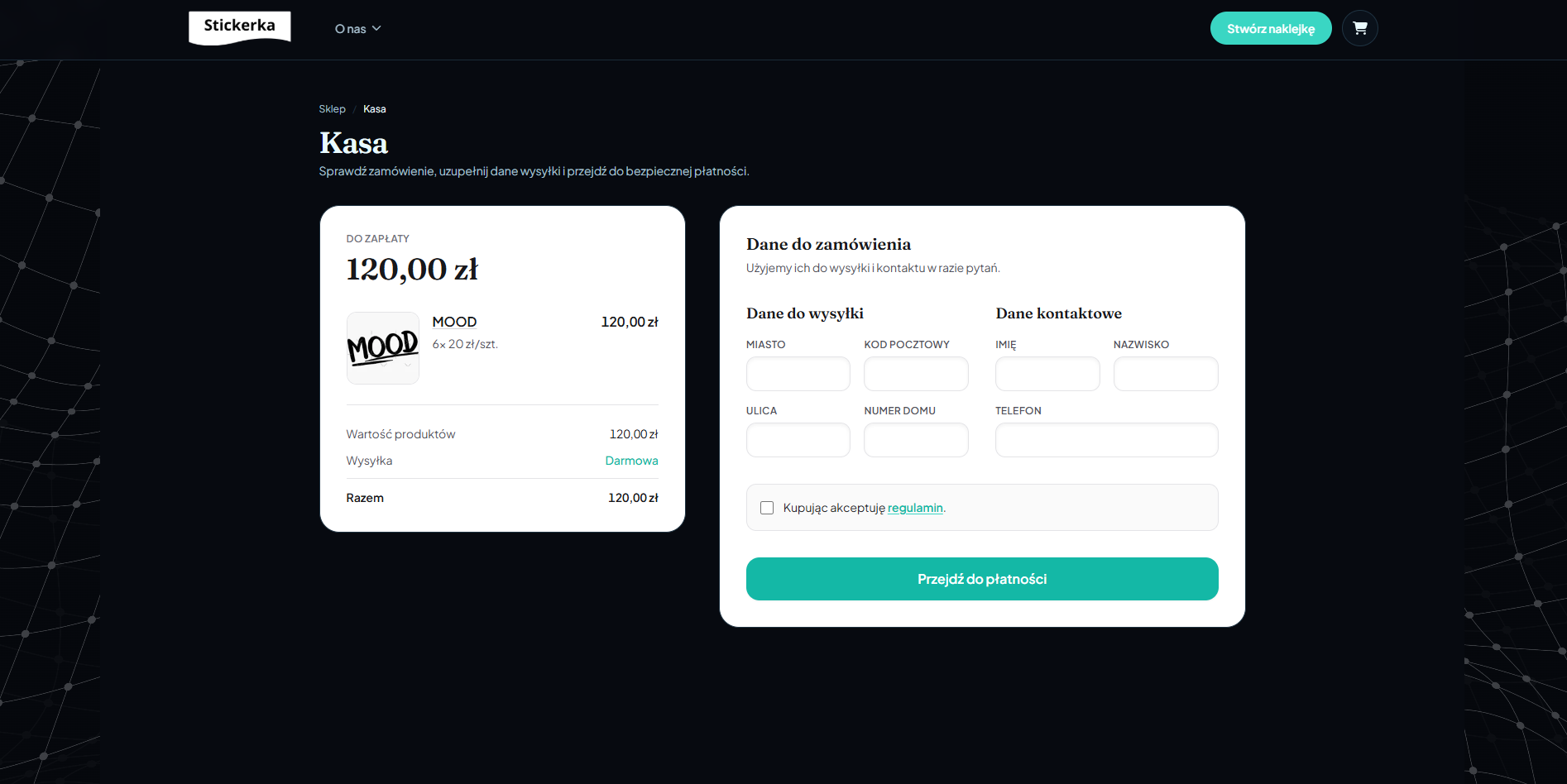Go to Sklep breadcrumb link
The image size is (1567, 784).
[332, 109]
